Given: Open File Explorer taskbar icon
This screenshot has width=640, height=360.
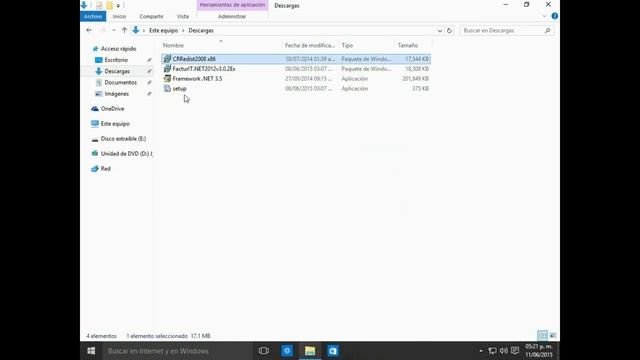Looking at the screenshot, I should point(310,351).
